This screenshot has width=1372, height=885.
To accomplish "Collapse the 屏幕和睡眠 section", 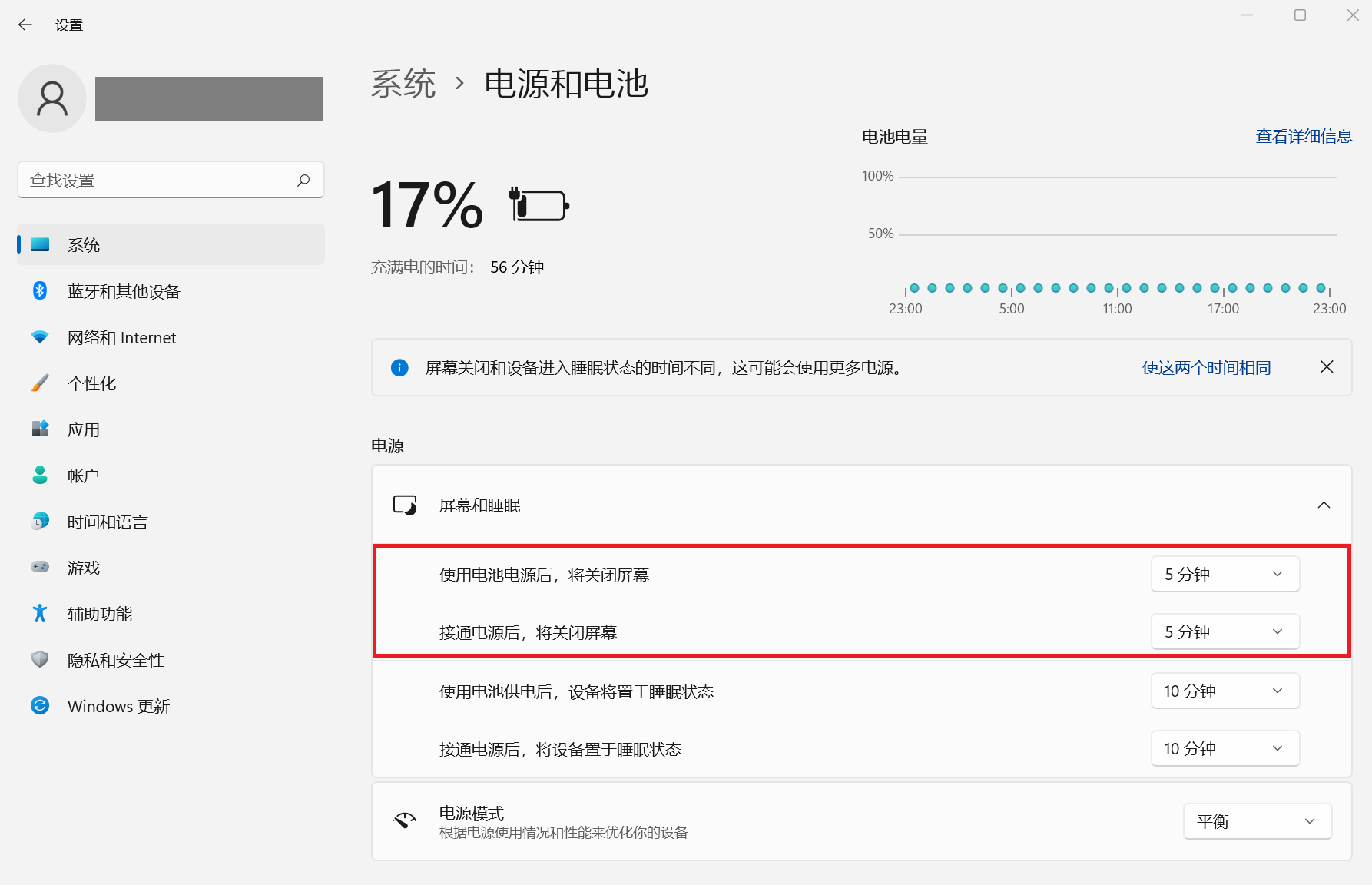I will coord(1323,505).
